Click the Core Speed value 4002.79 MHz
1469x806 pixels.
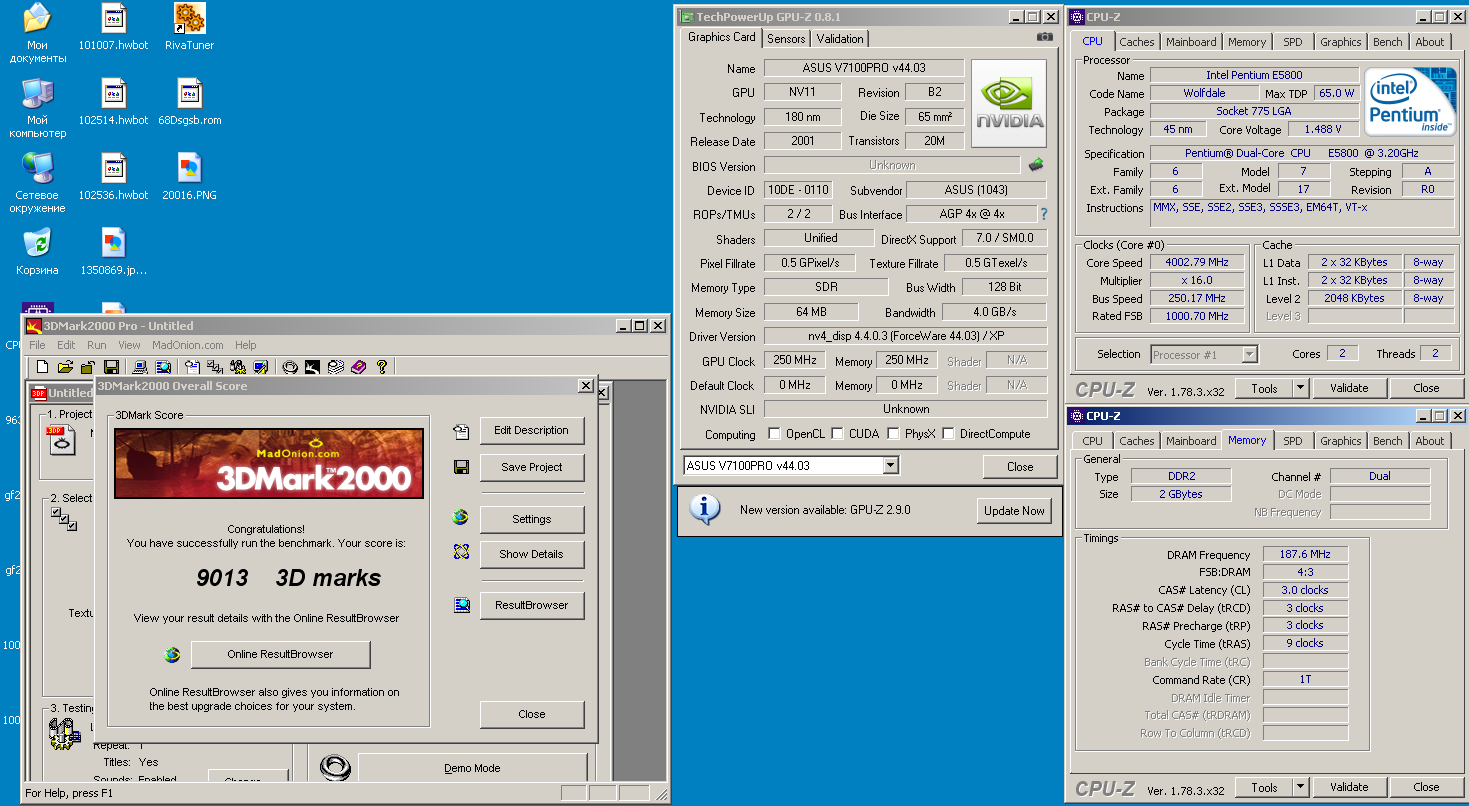coord(1195,263)
